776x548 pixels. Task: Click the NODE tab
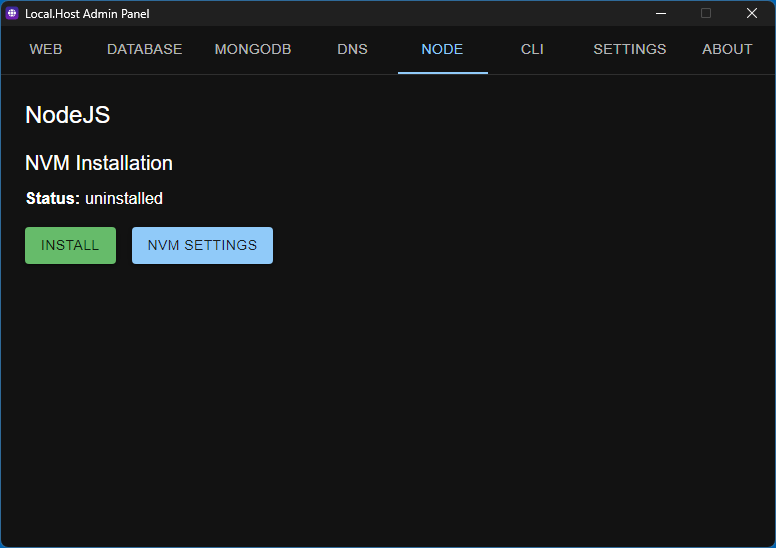pos(442,50)
